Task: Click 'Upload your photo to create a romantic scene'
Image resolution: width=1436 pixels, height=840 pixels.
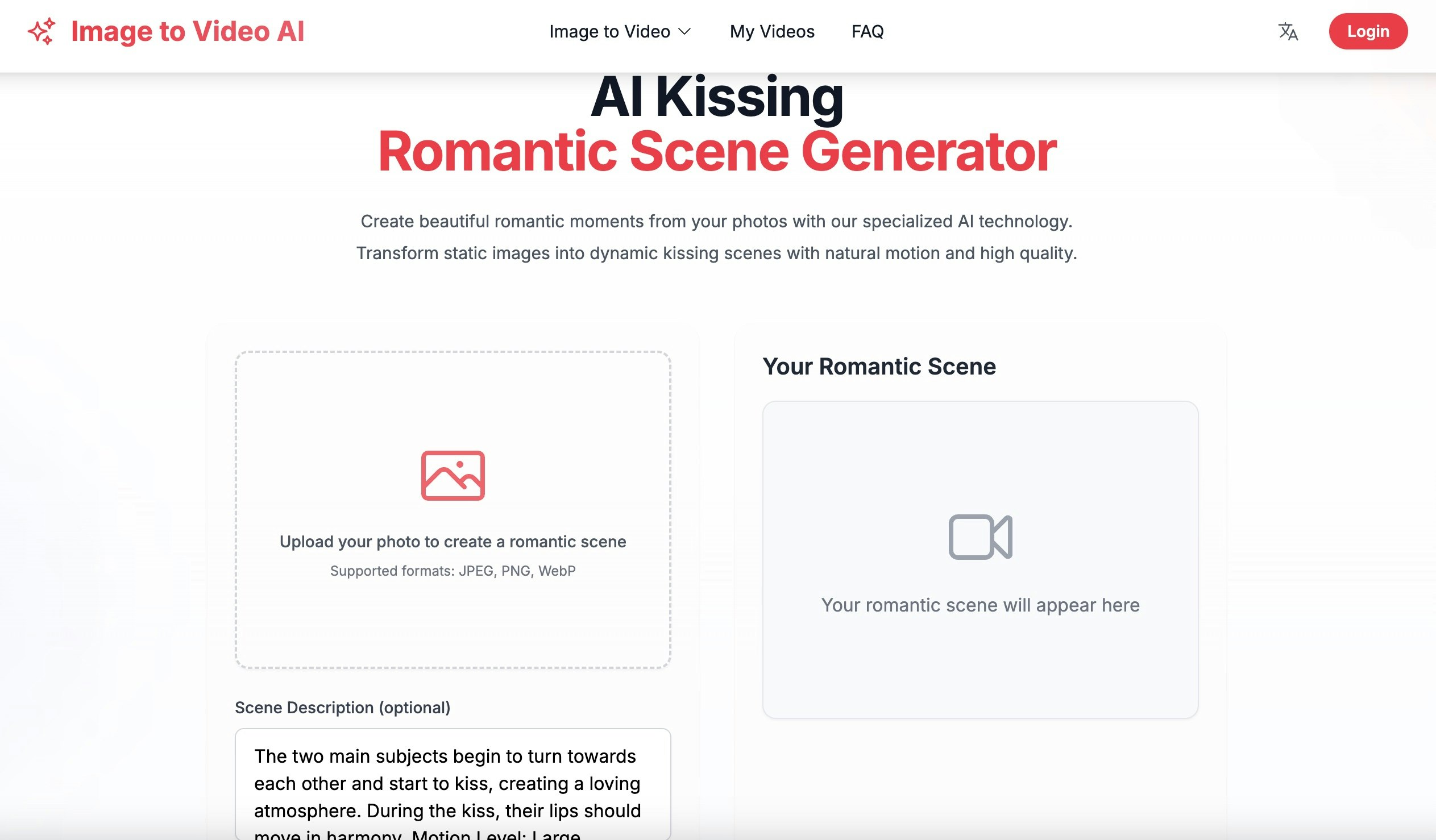Action: [453, 542]
